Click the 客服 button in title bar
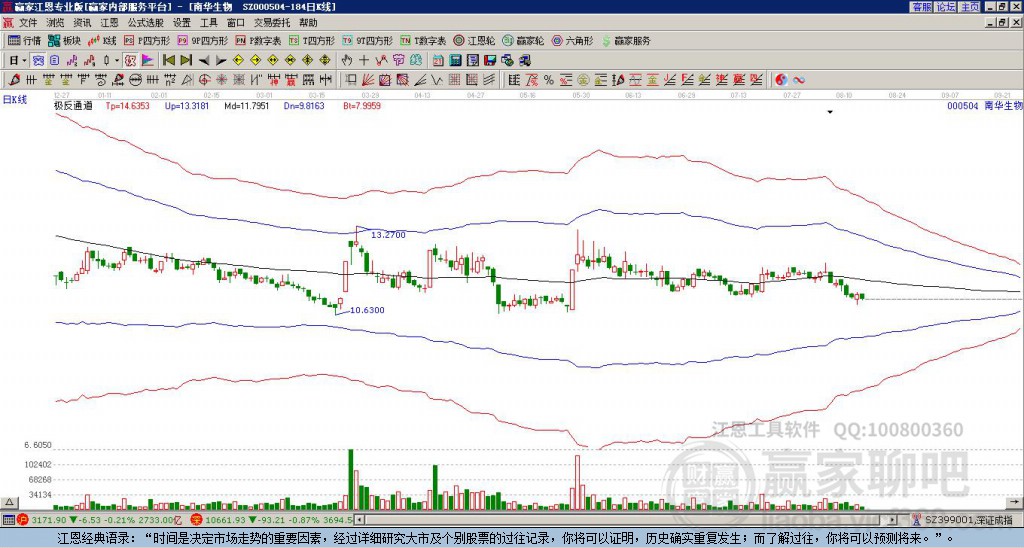The height and width of the screenshot is (548, 1024). click(921, 7)
